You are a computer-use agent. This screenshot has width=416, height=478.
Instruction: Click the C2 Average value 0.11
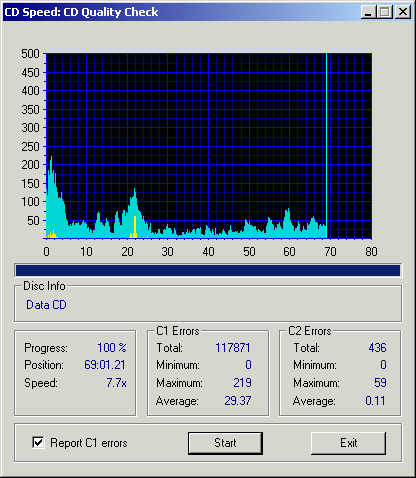point(375,401)
